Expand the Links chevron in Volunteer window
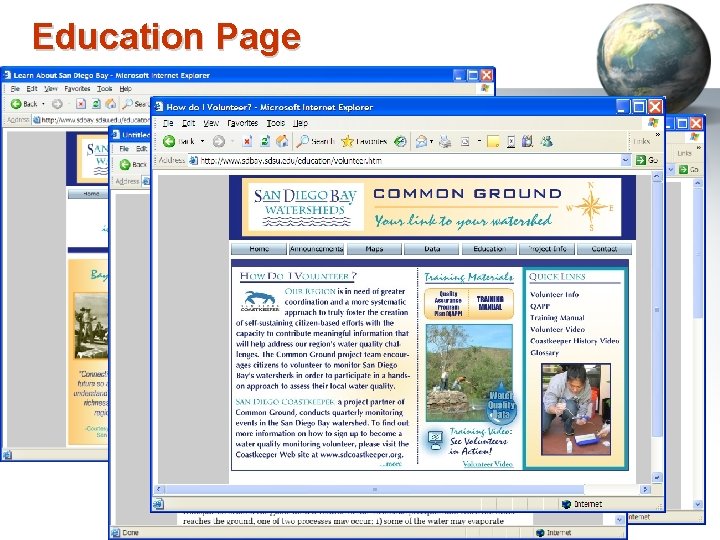 [x=658, y=135]
